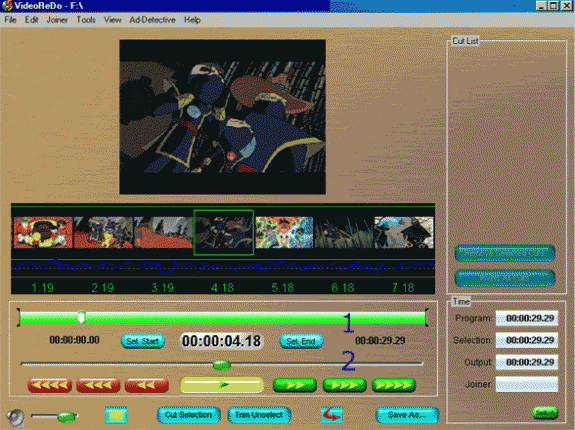Open the Edit menu
The height and width of the screenshot is (430, 575).
tap(32, 20)
